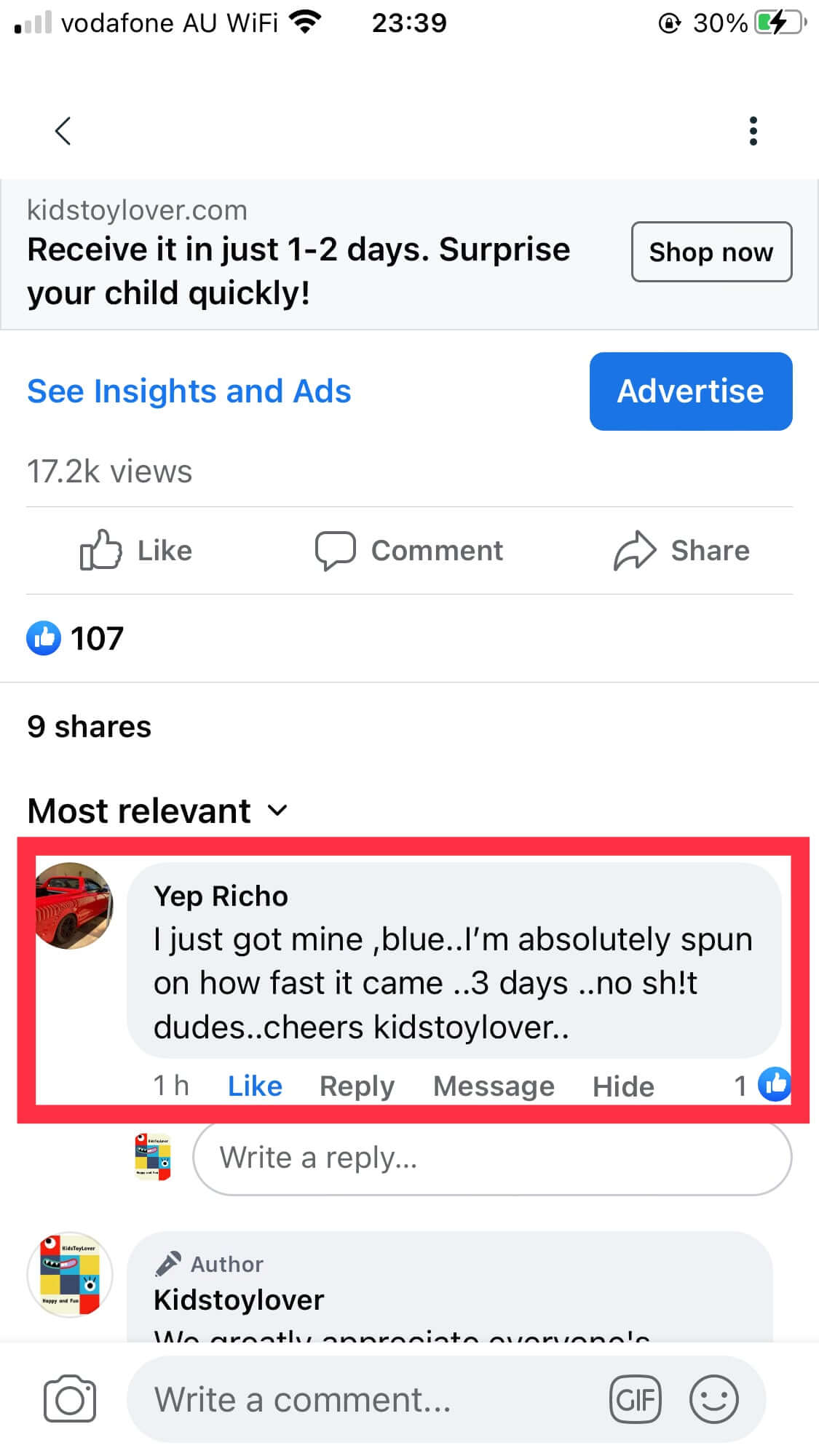Open camera to attach a photo
819x1456 pixels.
(69, 1399)
